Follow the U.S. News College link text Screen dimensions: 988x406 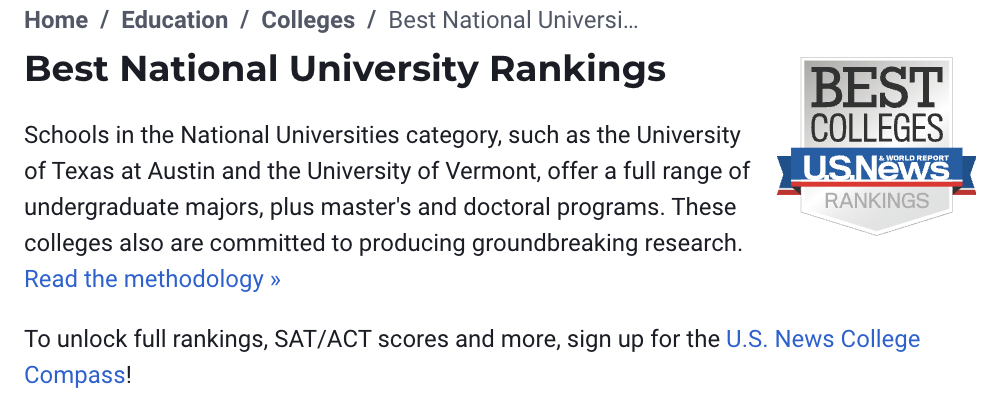823,339
